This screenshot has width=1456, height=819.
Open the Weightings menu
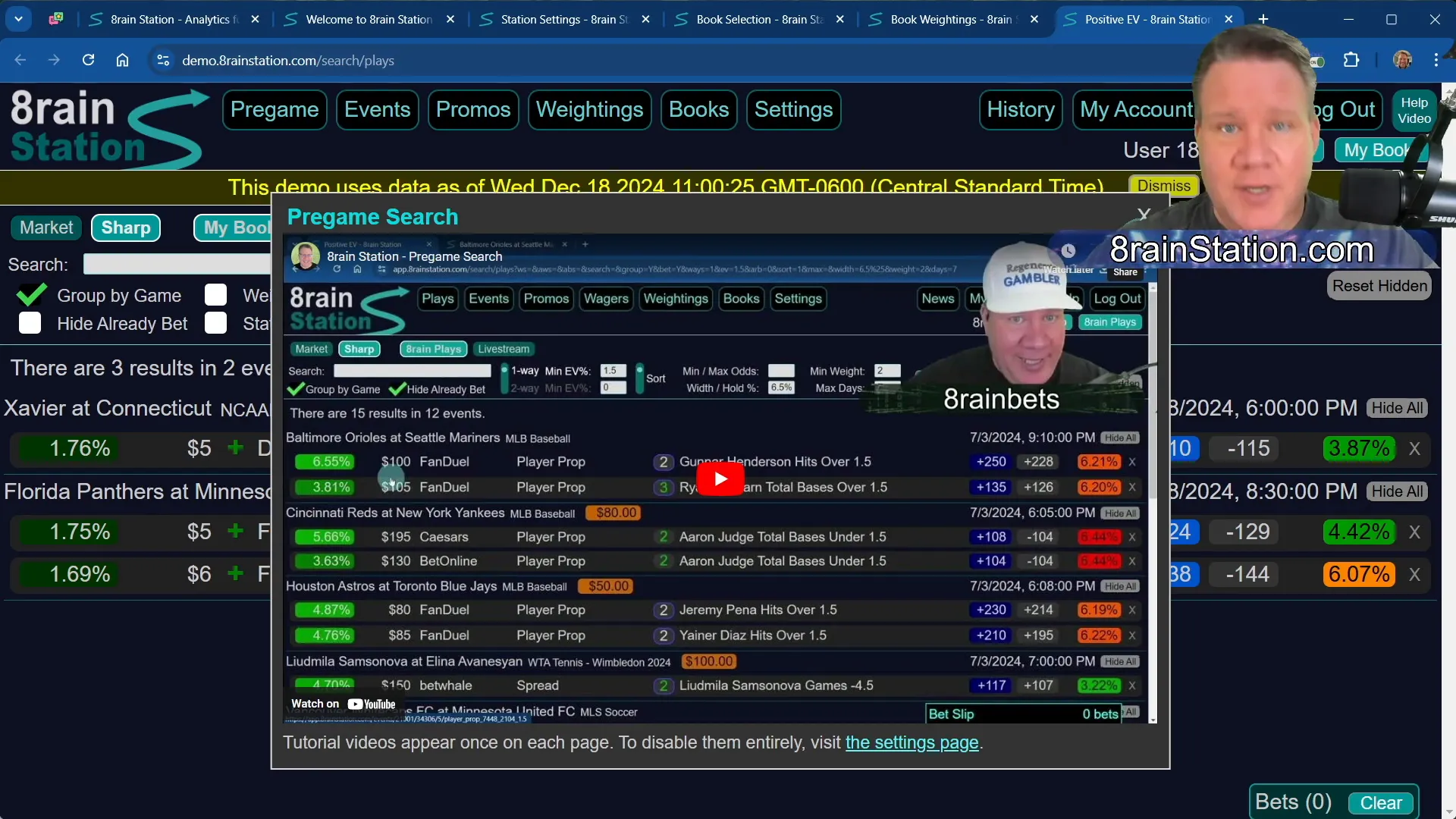589,110
